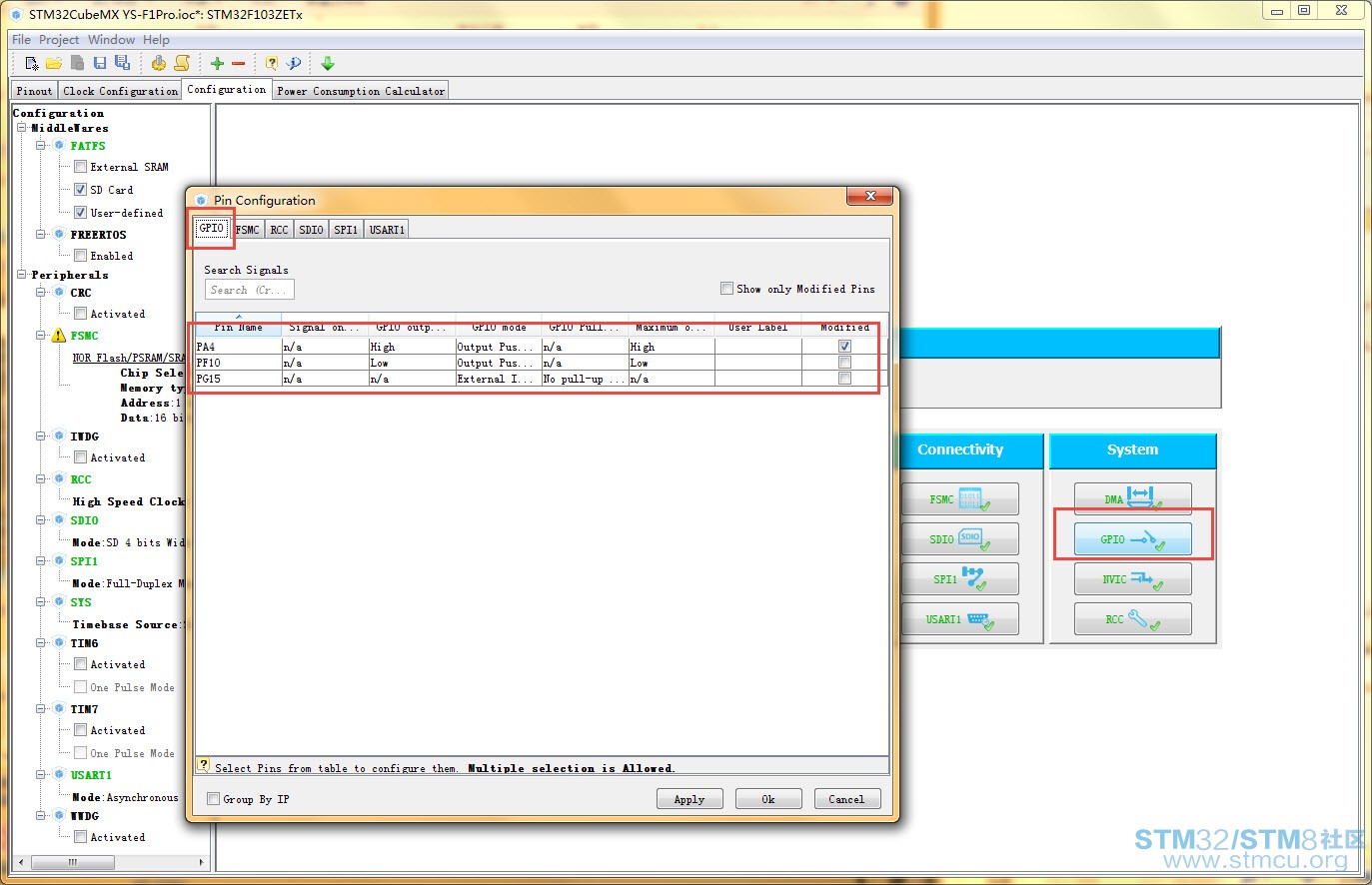Collapse the FATFS tree node
This screenshot has height=885, width=1372.
[x=41, y=146]
